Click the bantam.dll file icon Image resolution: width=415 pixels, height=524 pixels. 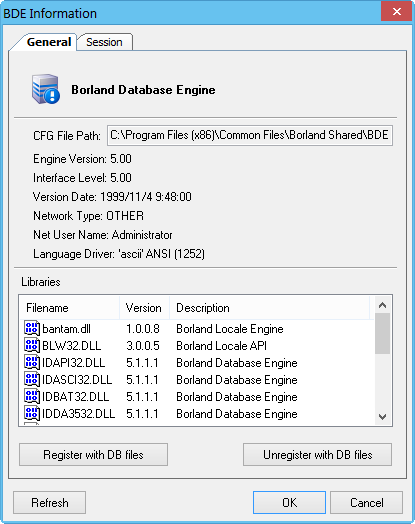pyautogui.click(x=32, y=329)
